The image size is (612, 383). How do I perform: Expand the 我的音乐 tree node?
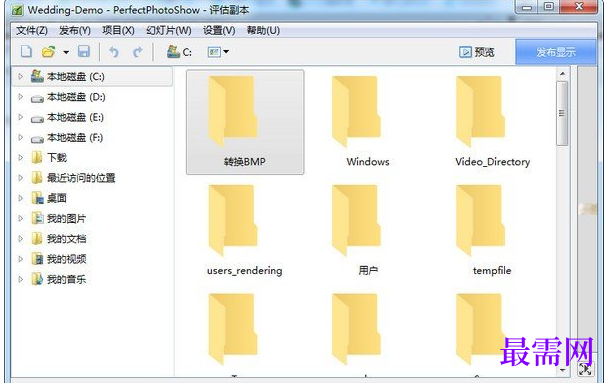pyautogui.click(x=21, y=279)
